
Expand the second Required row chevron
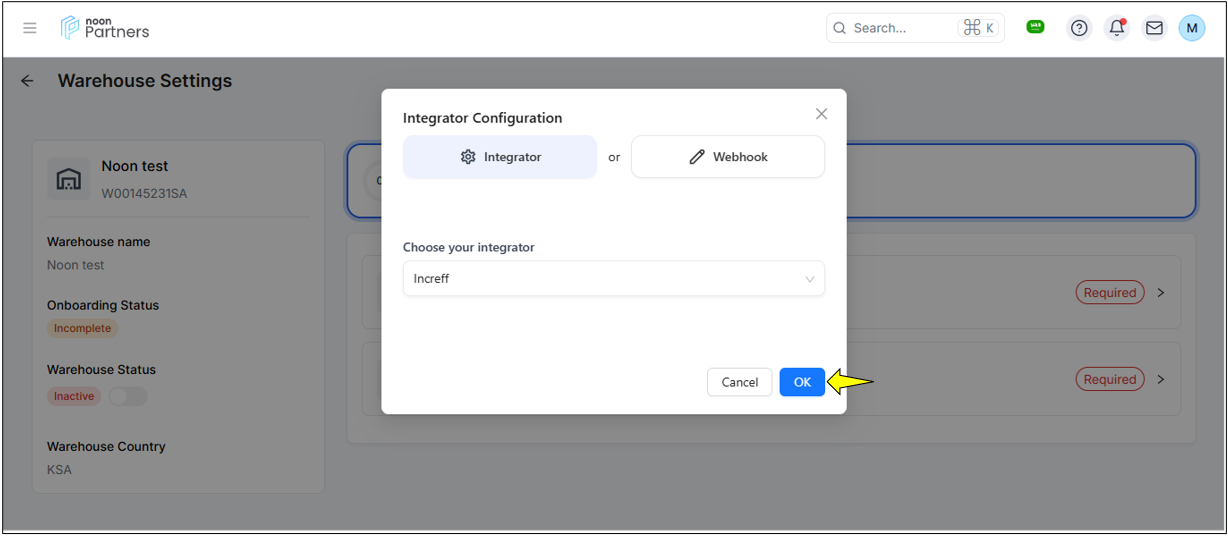coord(1161,379)
